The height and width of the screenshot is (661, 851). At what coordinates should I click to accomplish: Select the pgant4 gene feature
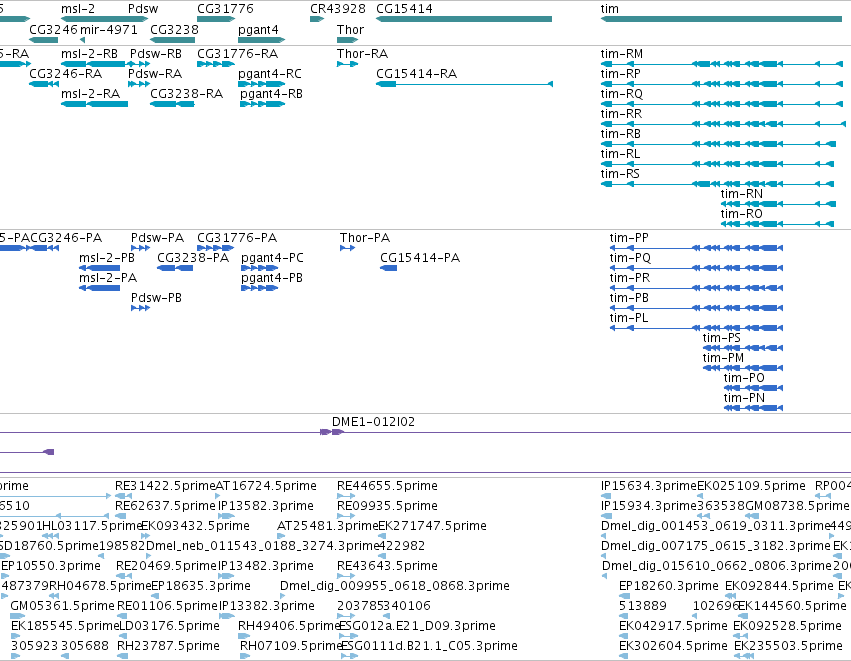click(x=262, y=40)
